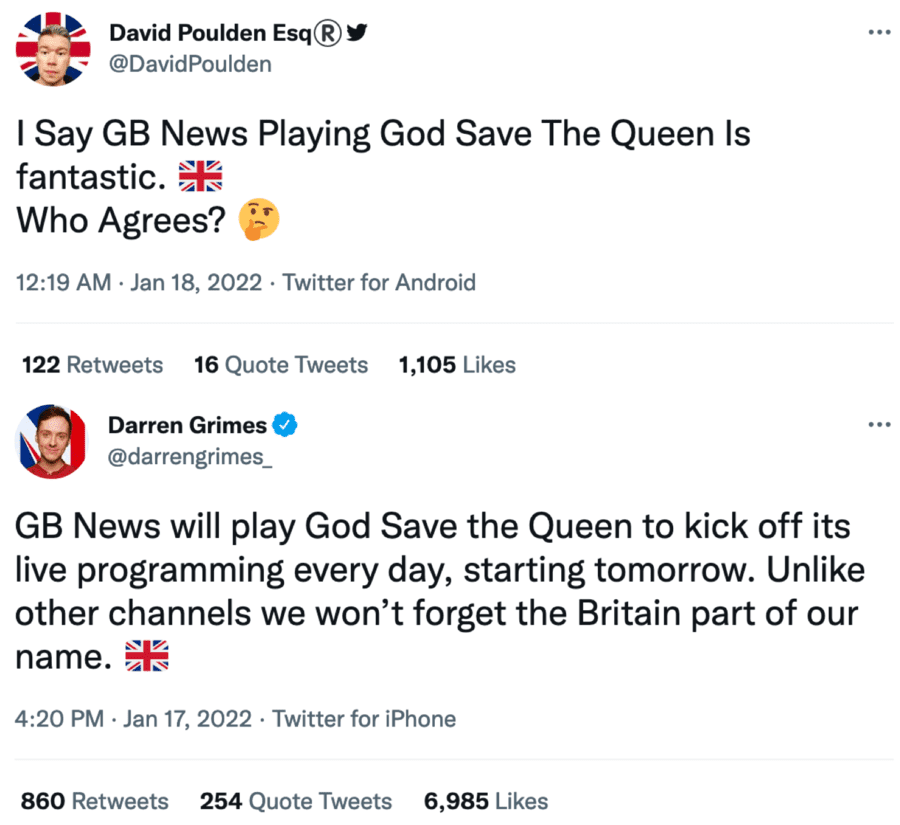Click the Darren Grimes display name
The image size is (900, 825).
pos(187,425)
